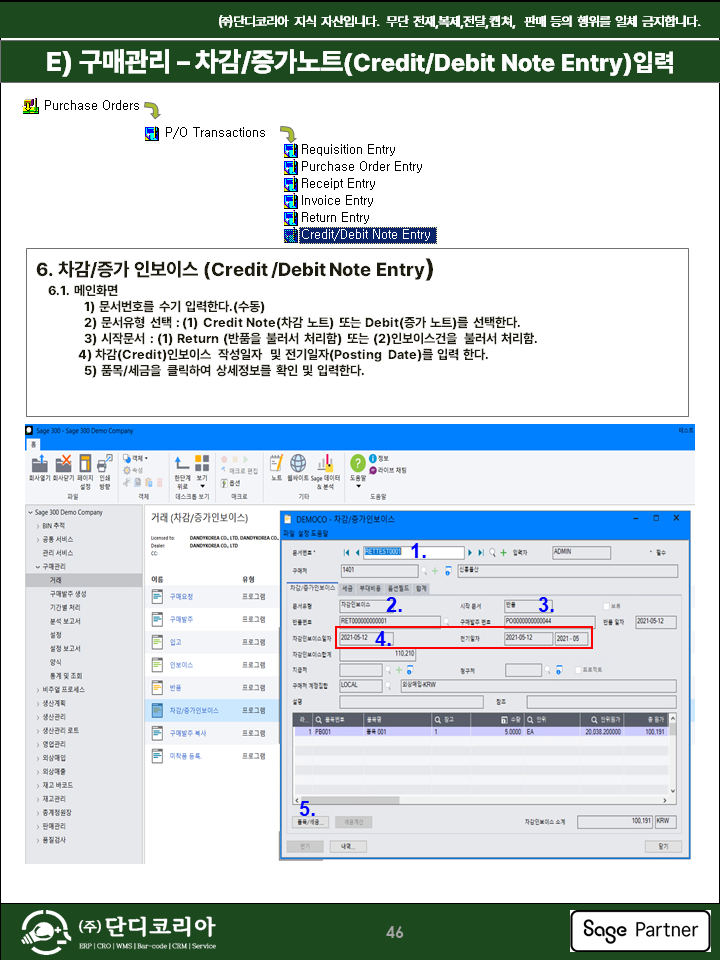720x960 pixels.
Task: Click the 도움말 question mark icon
Action: [358, 463]
